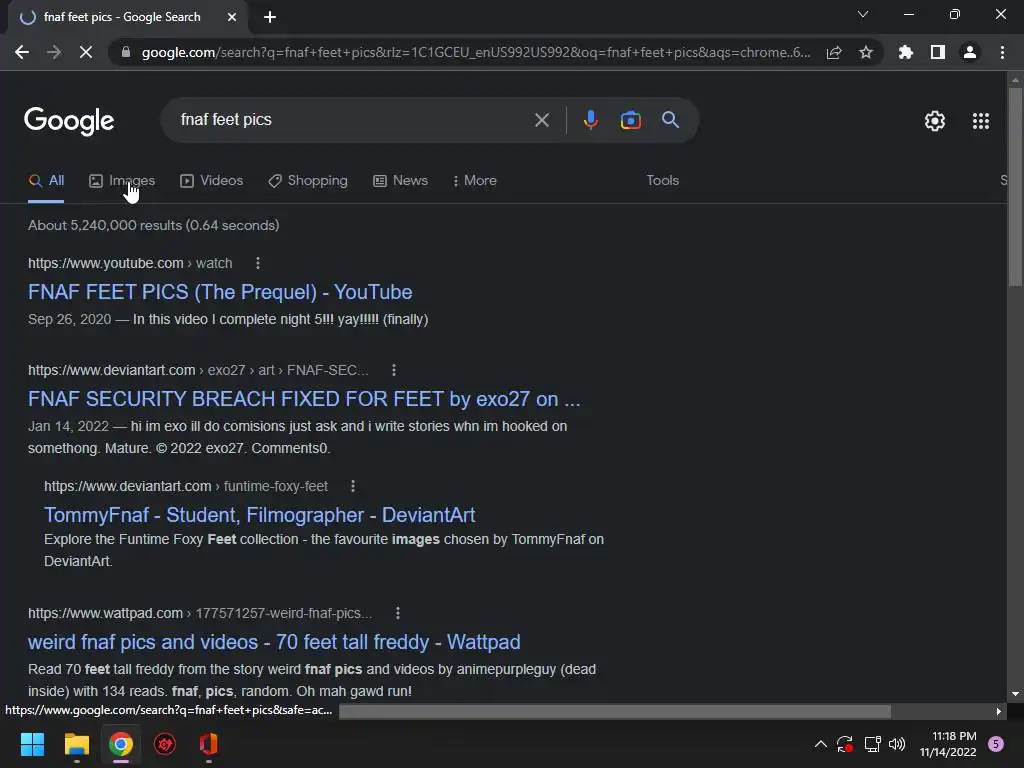Open the search Tools options

pos(662,181)
